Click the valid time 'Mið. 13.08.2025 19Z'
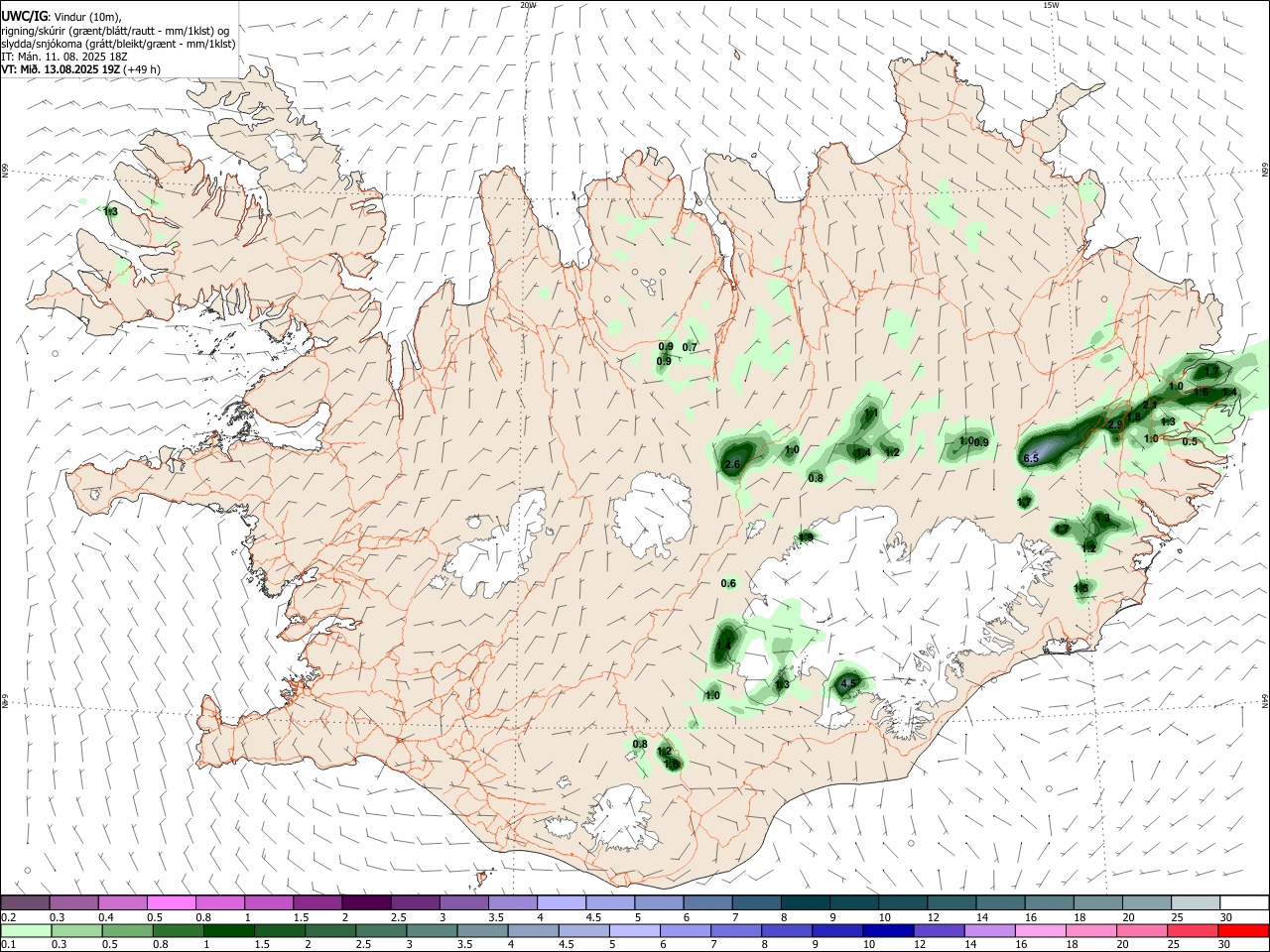This screenshot has width=1270, height=952. 70,69
